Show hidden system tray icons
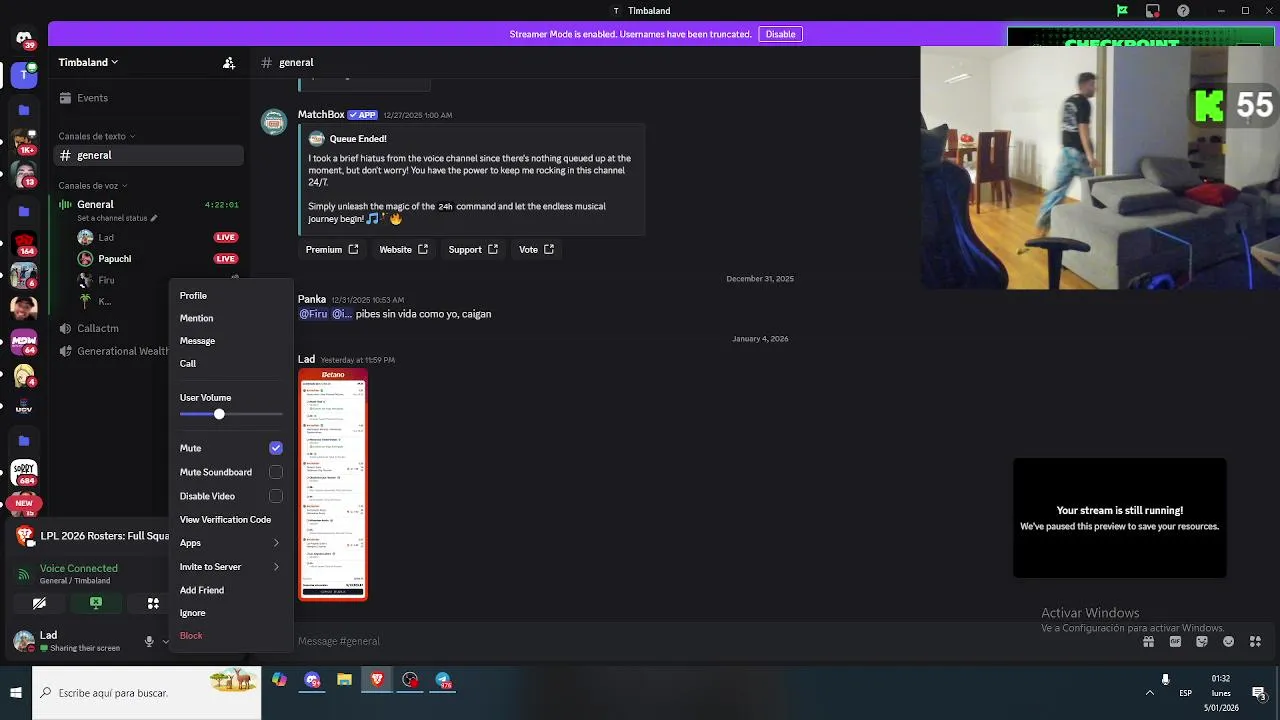Viewport: 1280px width, 720px height. click(1150, 693)
